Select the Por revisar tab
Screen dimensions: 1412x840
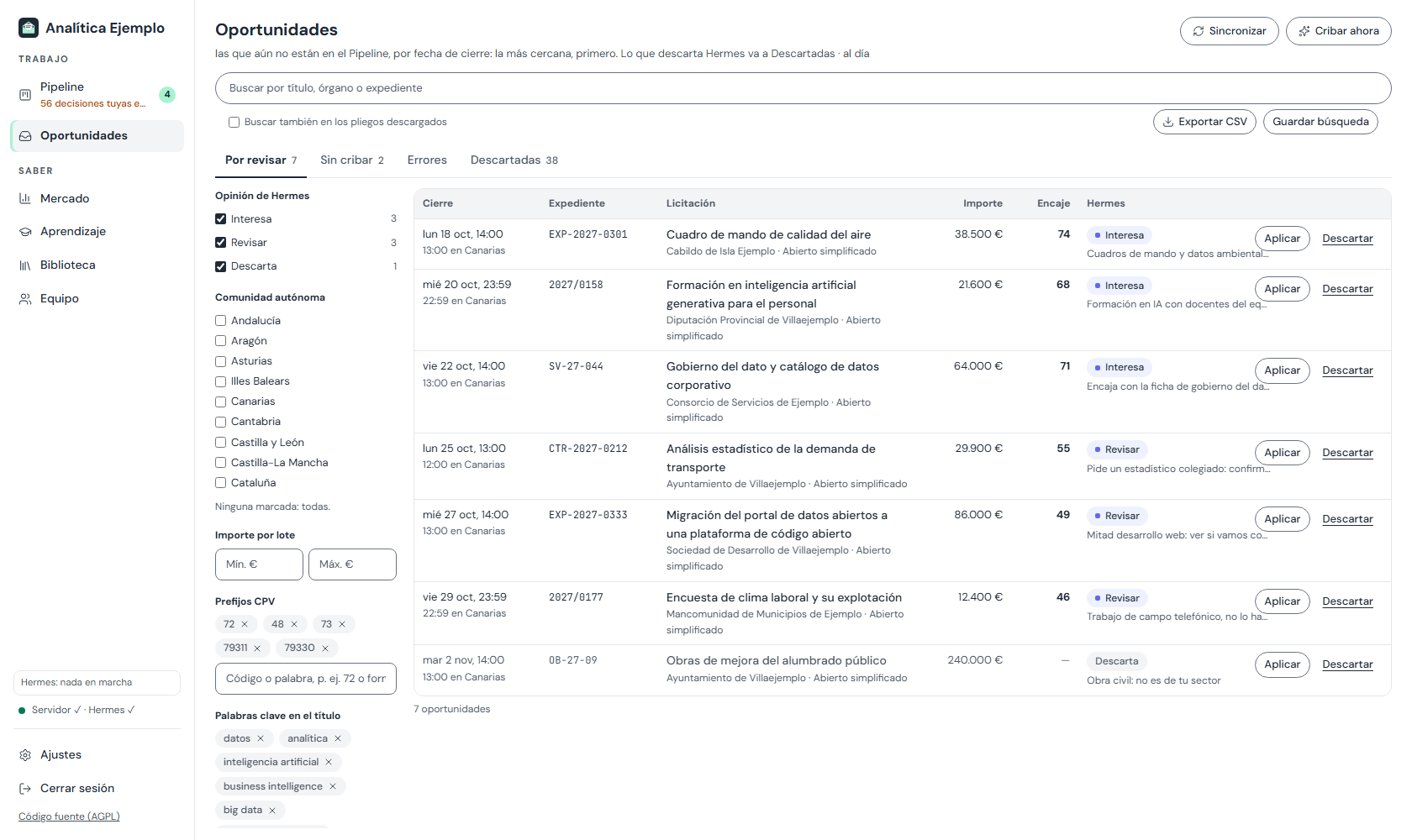[261, 160]
